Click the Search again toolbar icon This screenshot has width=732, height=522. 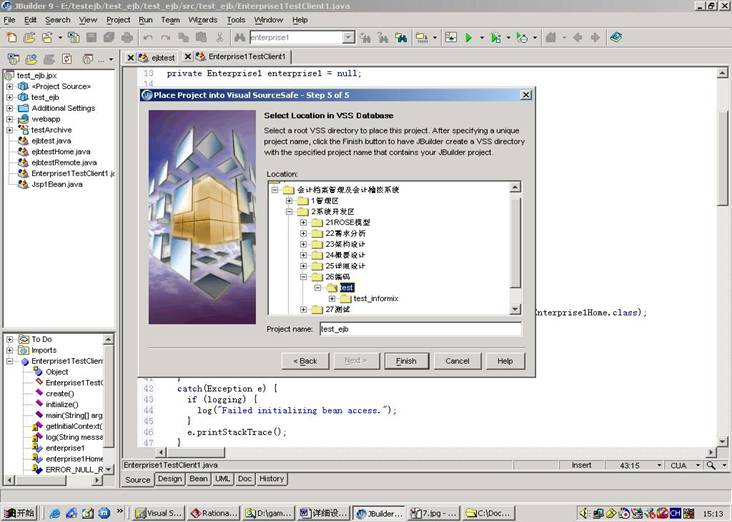point(383,37)
